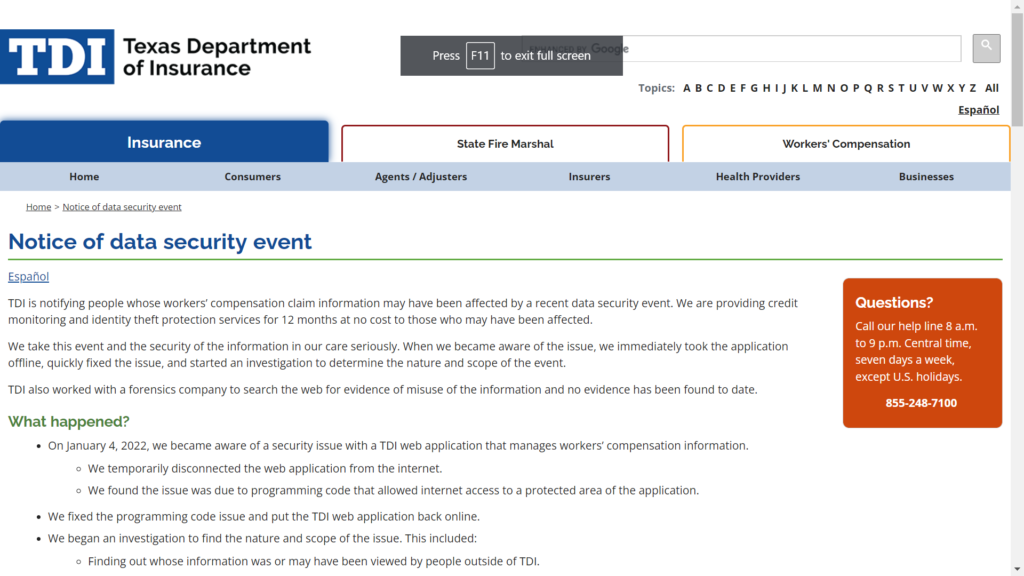Open topics letter M
Image resolution: width=1024 pixels, height=576 pixels.
point(817,88)
